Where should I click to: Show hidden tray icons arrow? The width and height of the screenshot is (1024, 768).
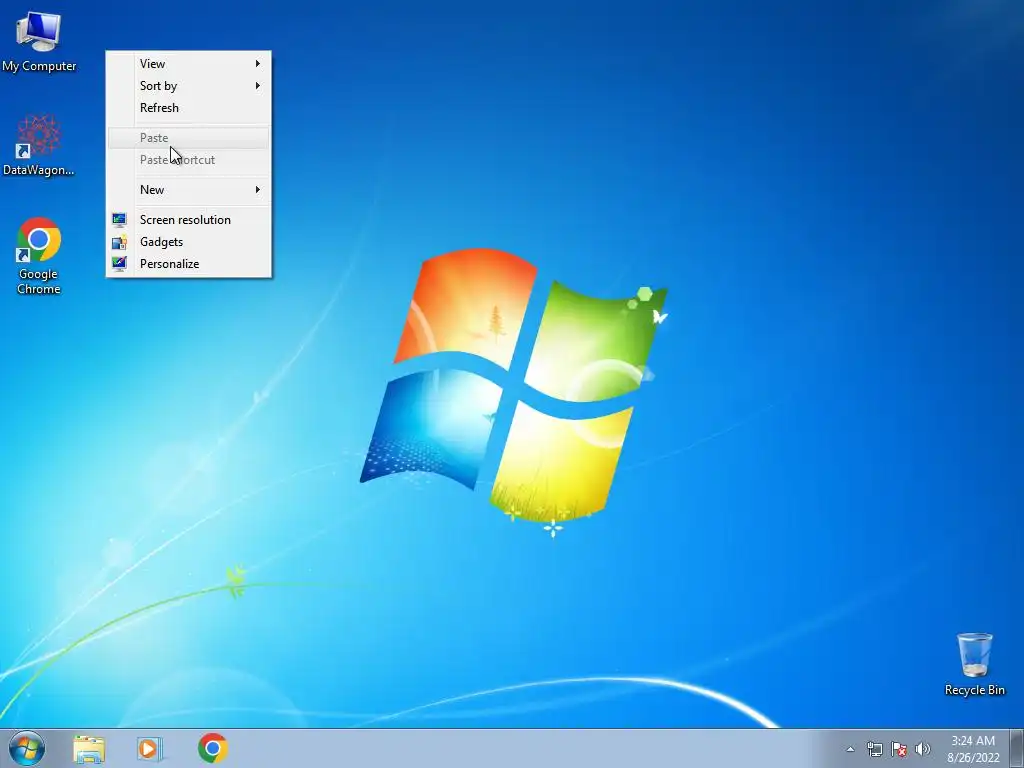click(850, 749)
